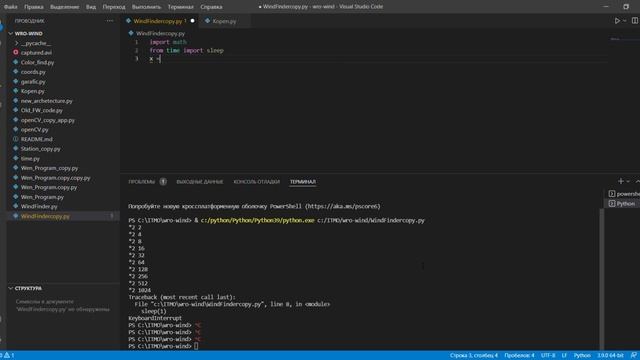Screen dimensions: 640x360
Task: Open new_archetecture.py in the explorer
Action: tap(47, 101)
